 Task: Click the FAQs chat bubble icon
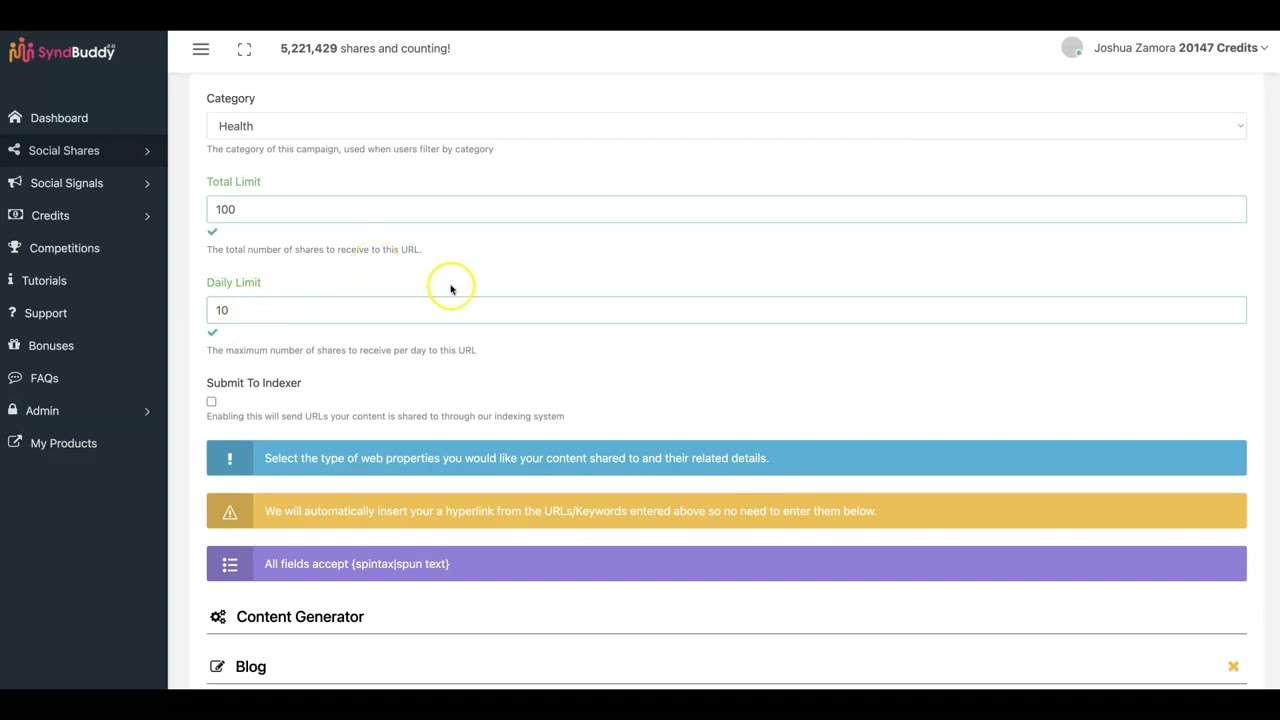[x=15, y=378]
